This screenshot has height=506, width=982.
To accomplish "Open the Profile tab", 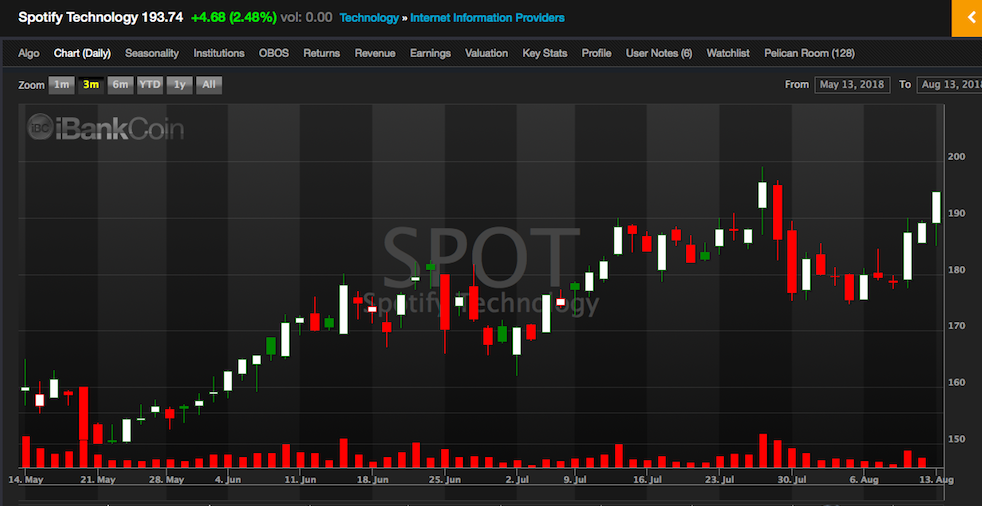I will pyautogui.click(x=596, y=53).
